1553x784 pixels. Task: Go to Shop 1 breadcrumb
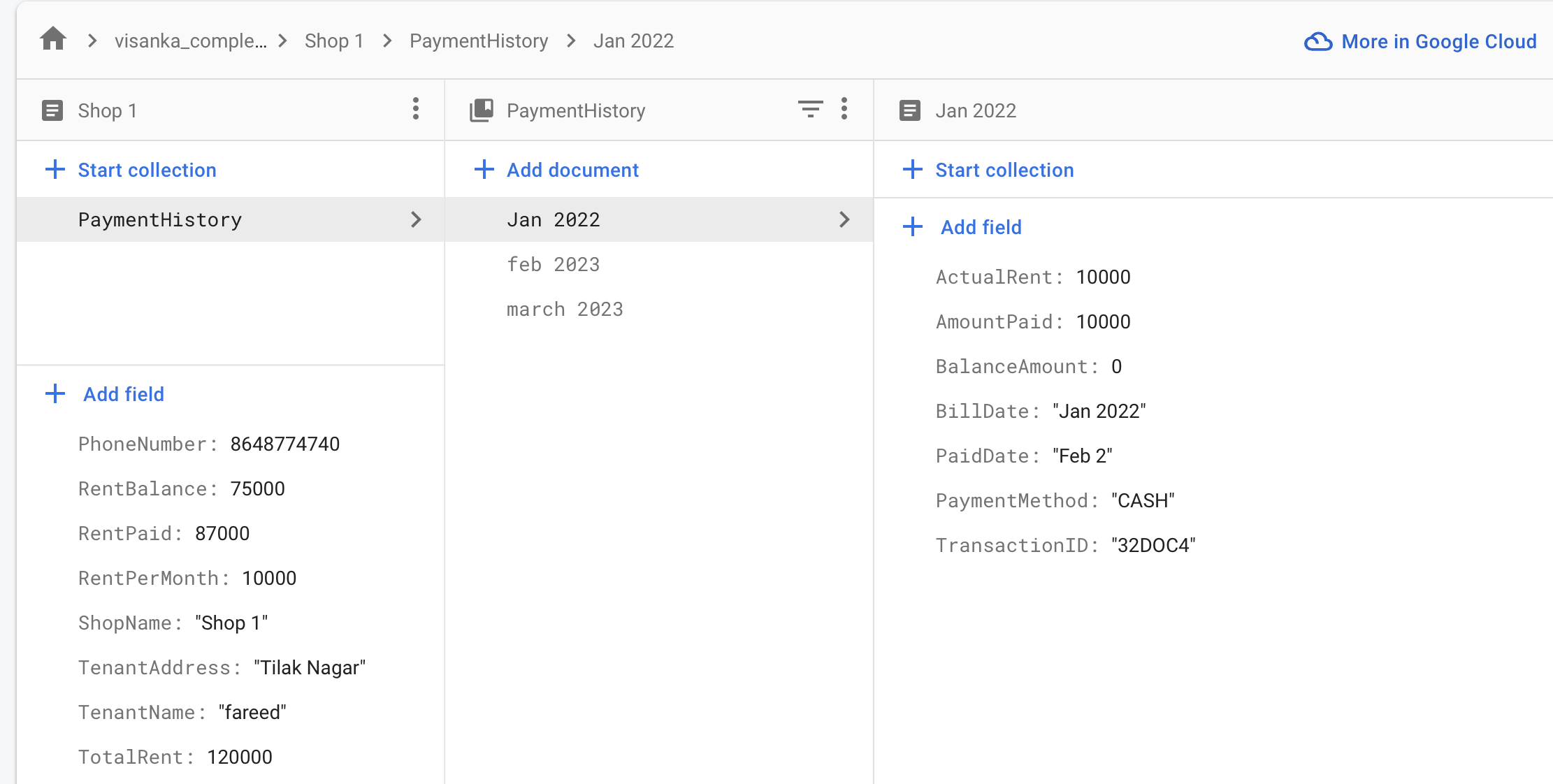[334, 41]
